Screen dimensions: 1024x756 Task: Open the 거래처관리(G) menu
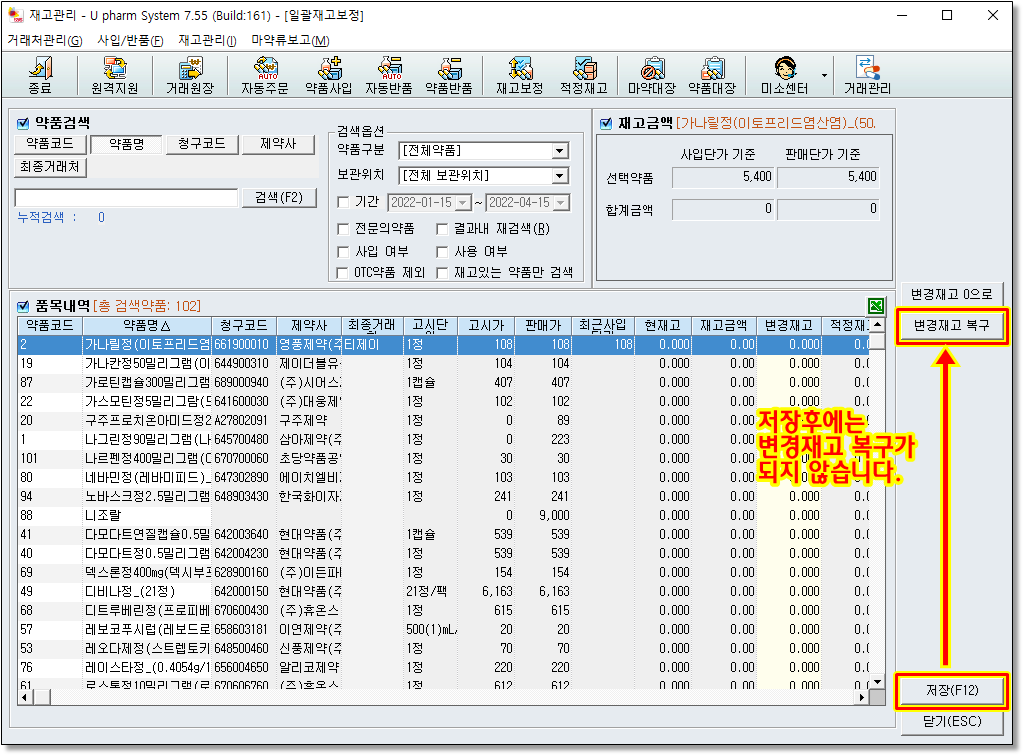[x=45, y=40]
